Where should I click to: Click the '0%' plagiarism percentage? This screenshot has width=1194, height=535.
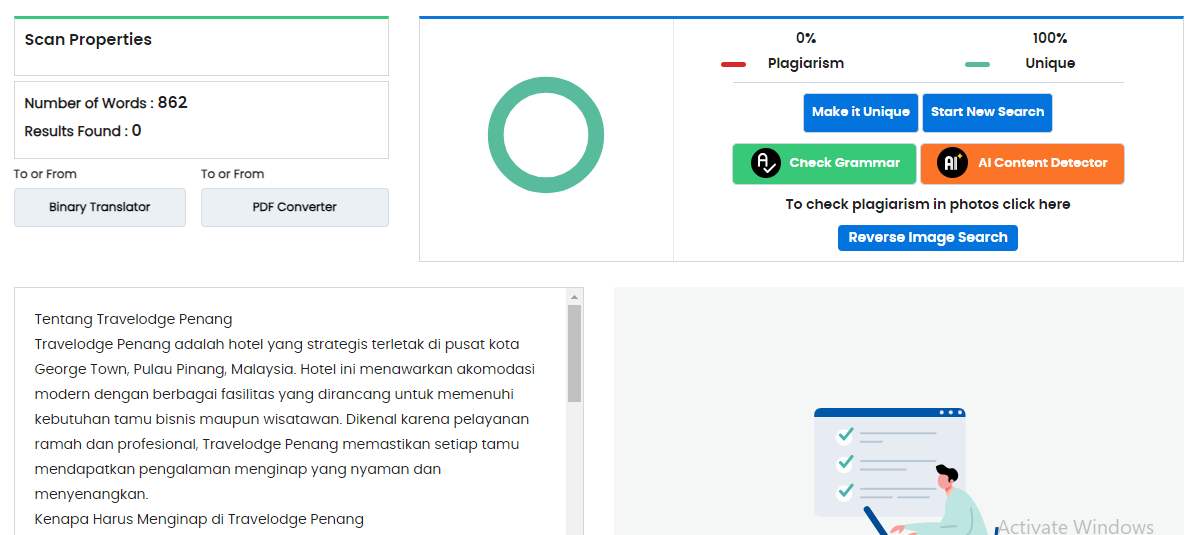pos(806,38)
